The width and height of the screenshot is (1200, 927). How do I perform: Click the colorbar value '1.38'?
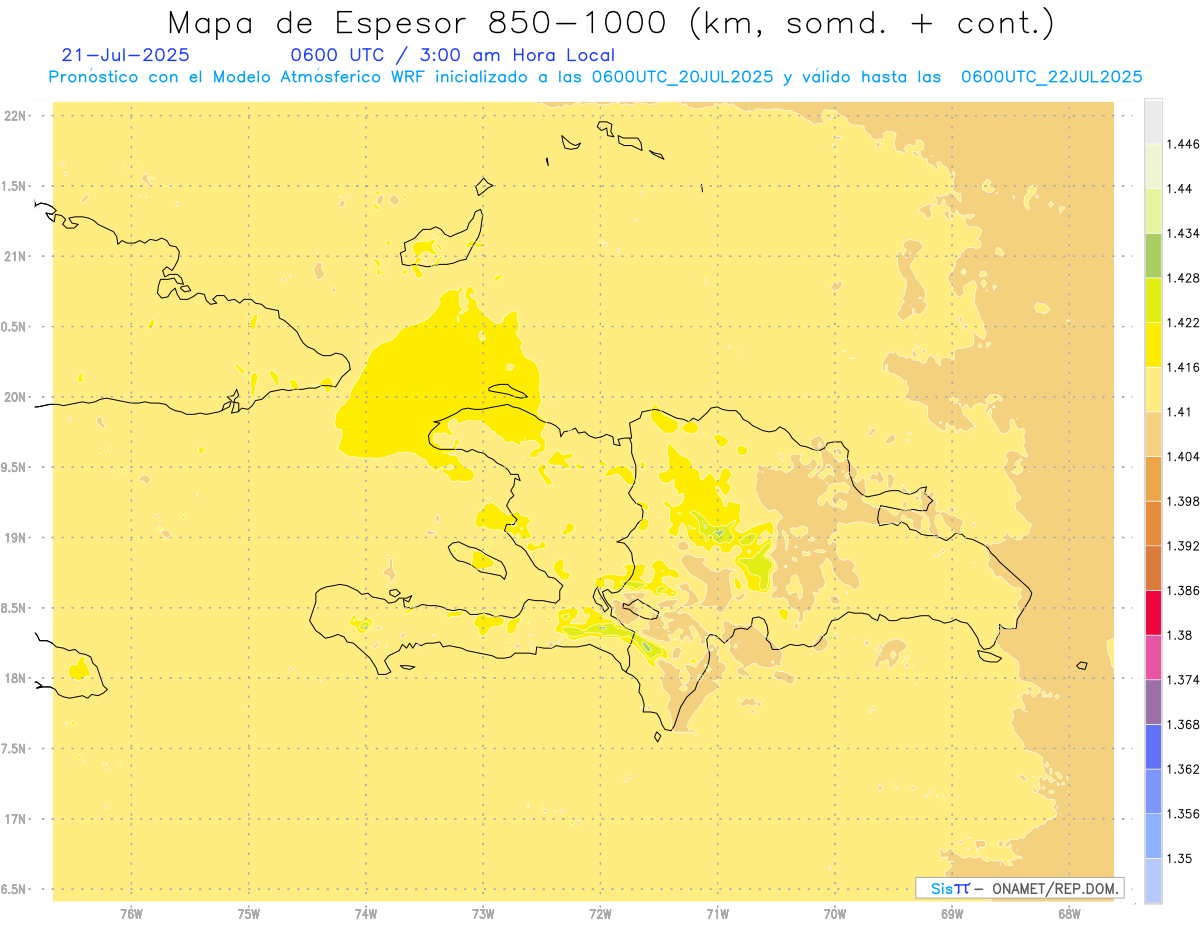[1179, 635]
